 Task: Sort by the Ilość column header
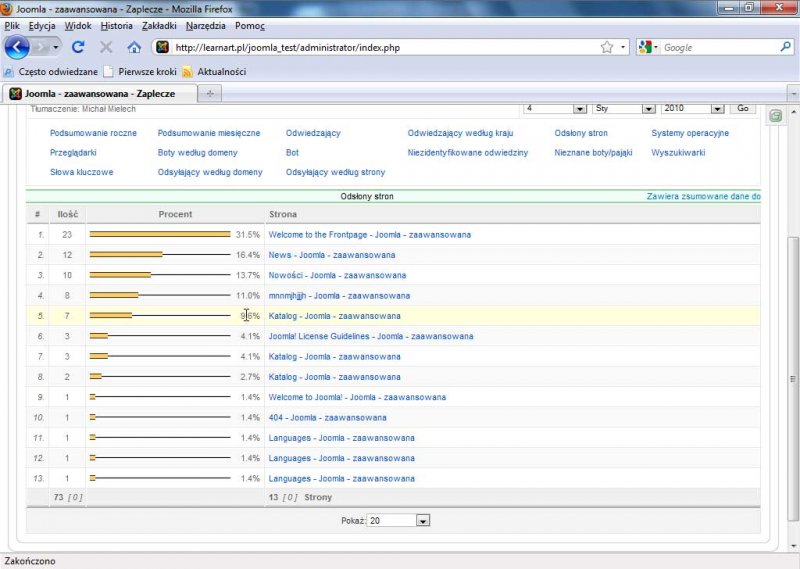coord(68,214)
